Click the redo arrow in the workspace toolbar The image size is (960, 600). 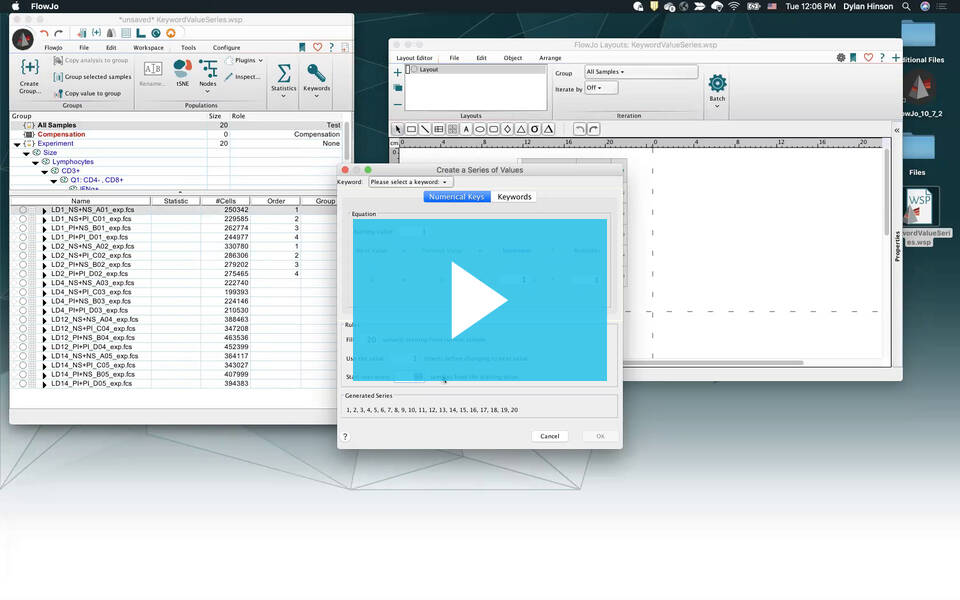point(59,33)
